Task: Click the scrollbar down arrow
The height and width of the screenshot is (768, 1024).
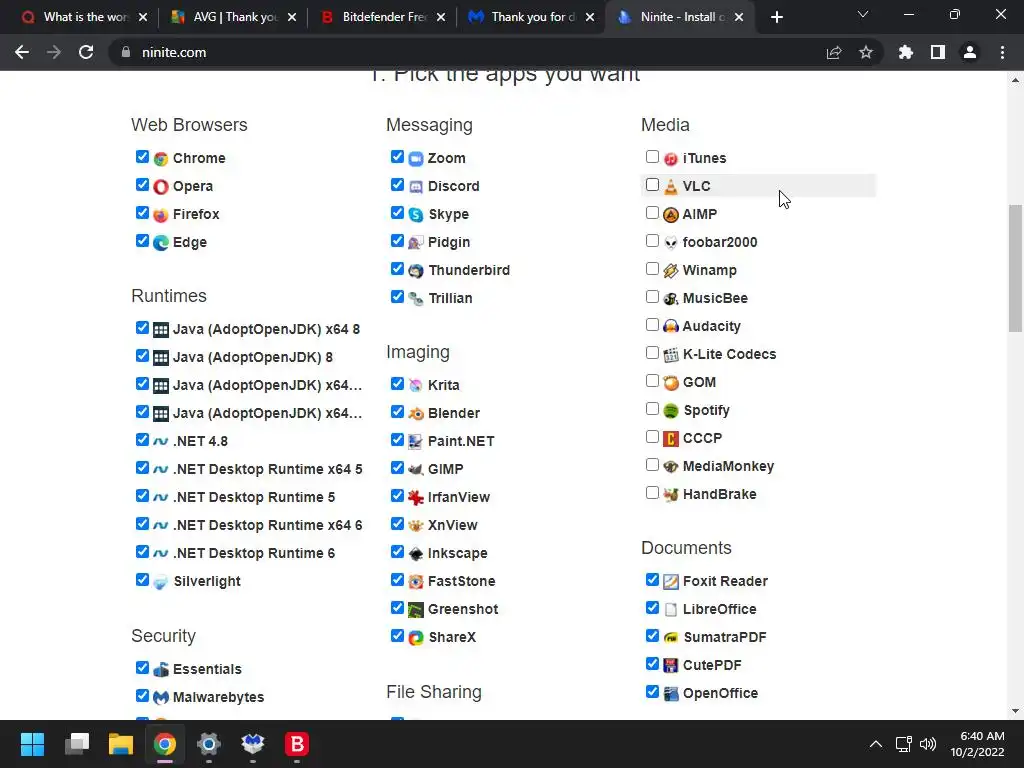Action: pos(1015,711)
